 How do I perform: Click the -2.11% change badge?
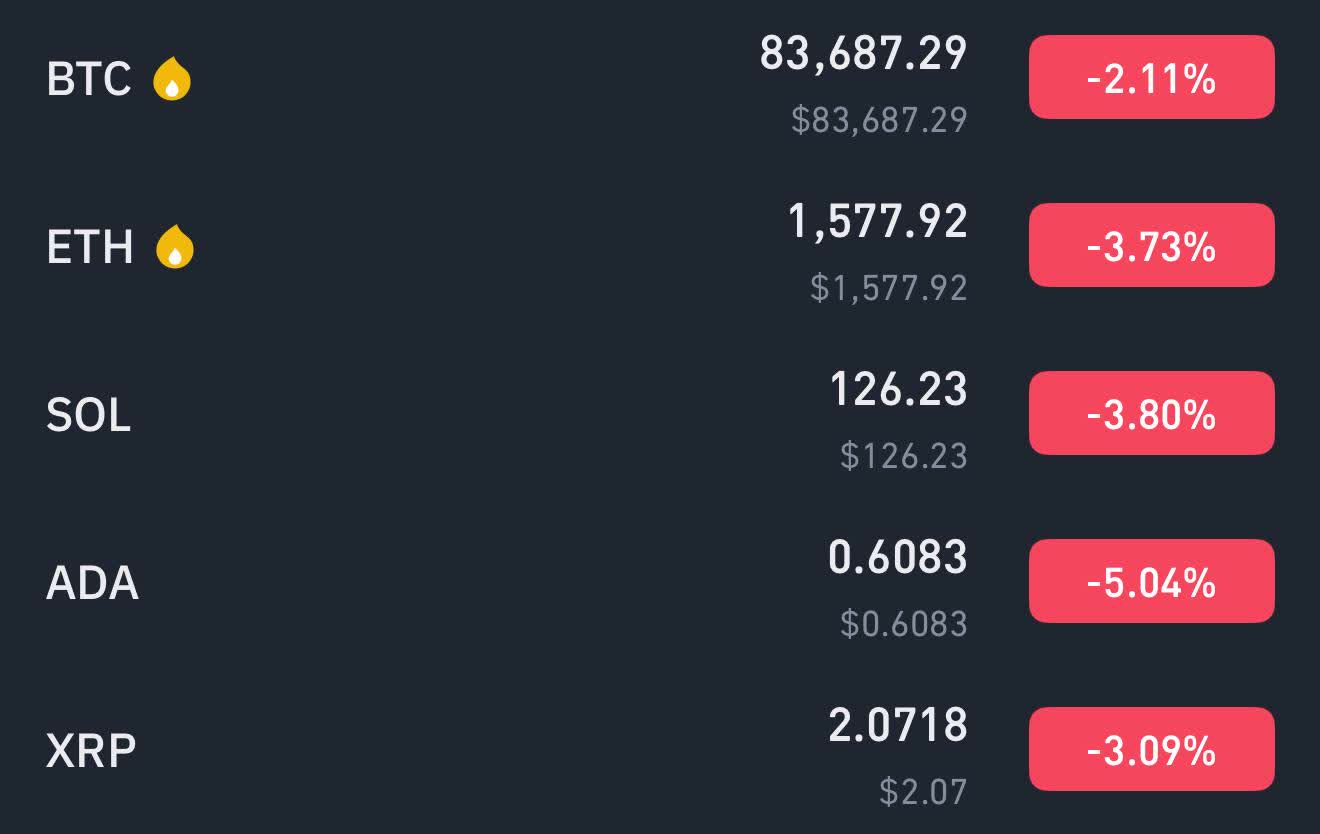(x=1151, y=78)
